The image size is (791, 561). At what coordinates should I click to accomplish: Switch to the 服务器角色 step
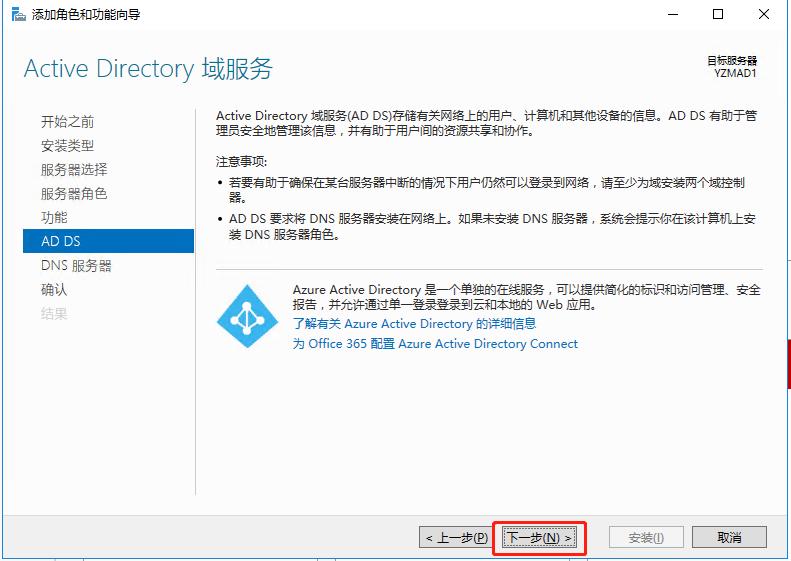point(74,194)
